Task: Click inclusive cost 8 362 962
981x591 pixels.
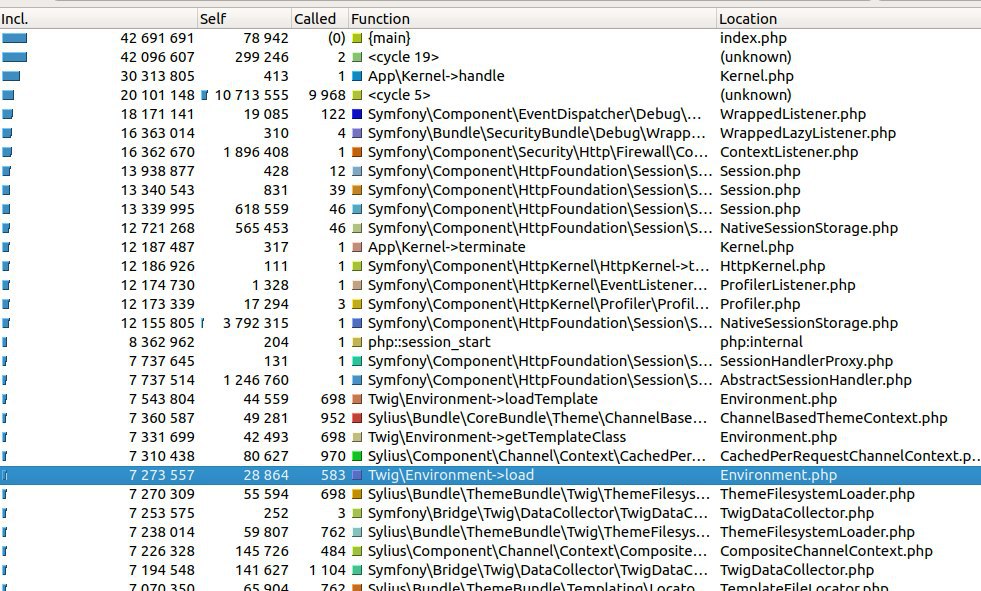Action: (161, 342)
